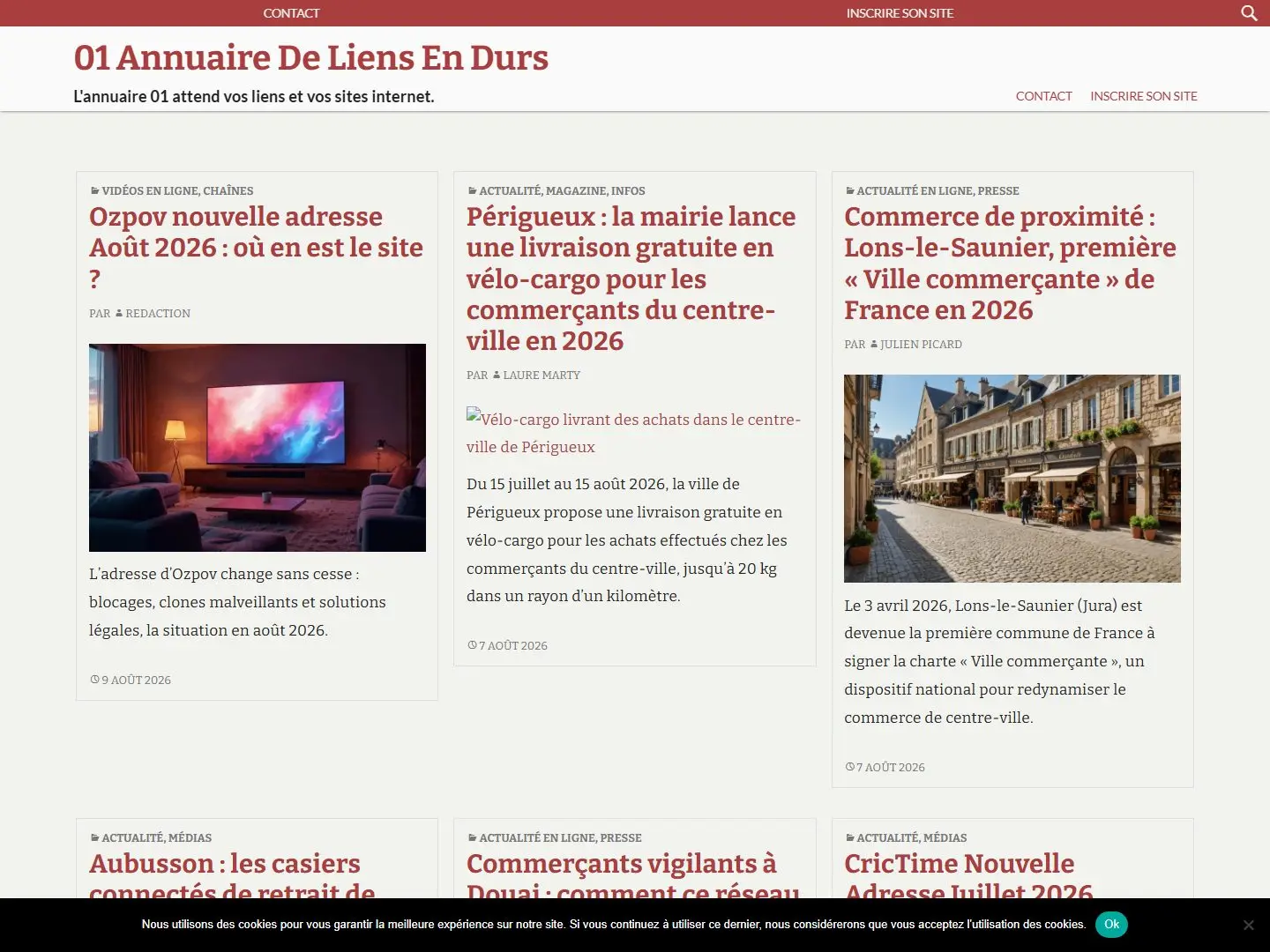Open PRESSE category on the Lons-le-Saunier card
1270x952 pixels.
(x=998, y=190)
